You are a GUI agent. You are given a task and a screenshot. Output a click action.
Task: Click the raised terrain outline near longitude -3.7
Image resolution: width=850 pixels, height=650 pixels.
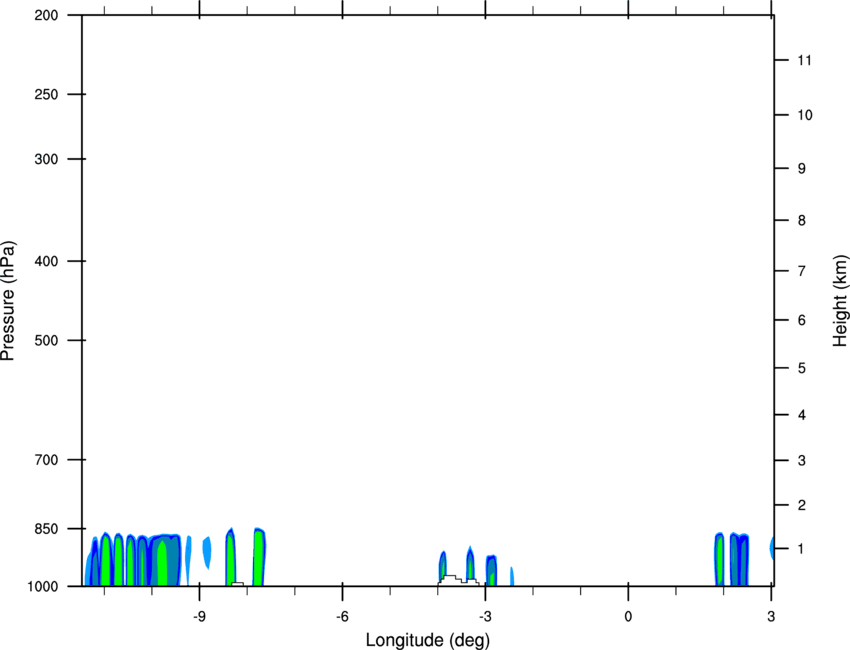[459, 581]
